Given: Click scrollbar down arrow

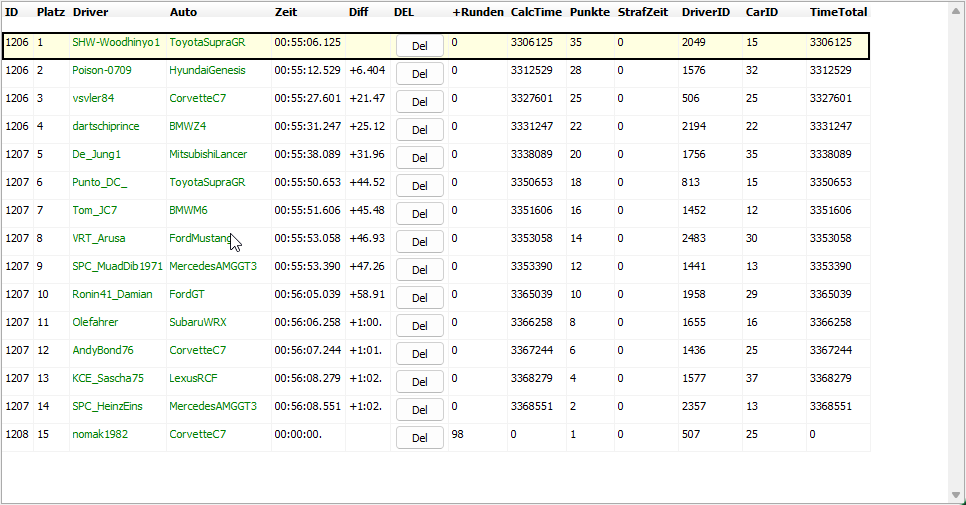Looking at the screenshot, I should [x=957, y=495].
